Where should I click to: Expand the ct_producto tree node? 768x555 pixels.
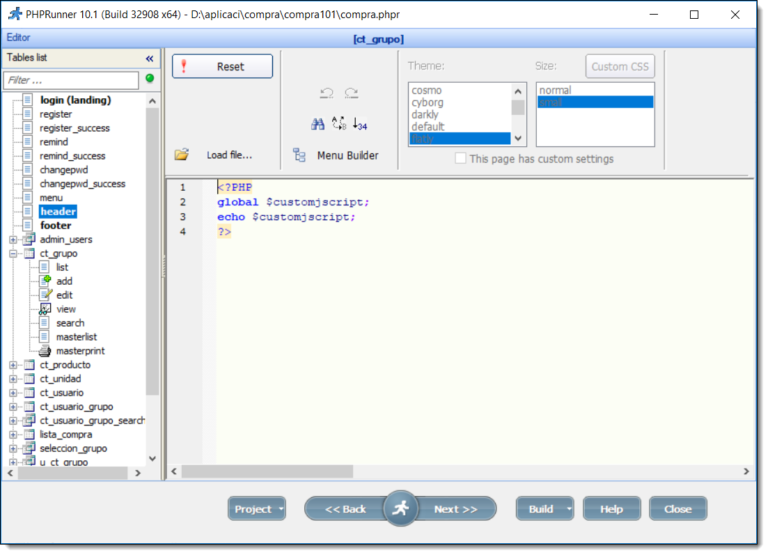13,365
